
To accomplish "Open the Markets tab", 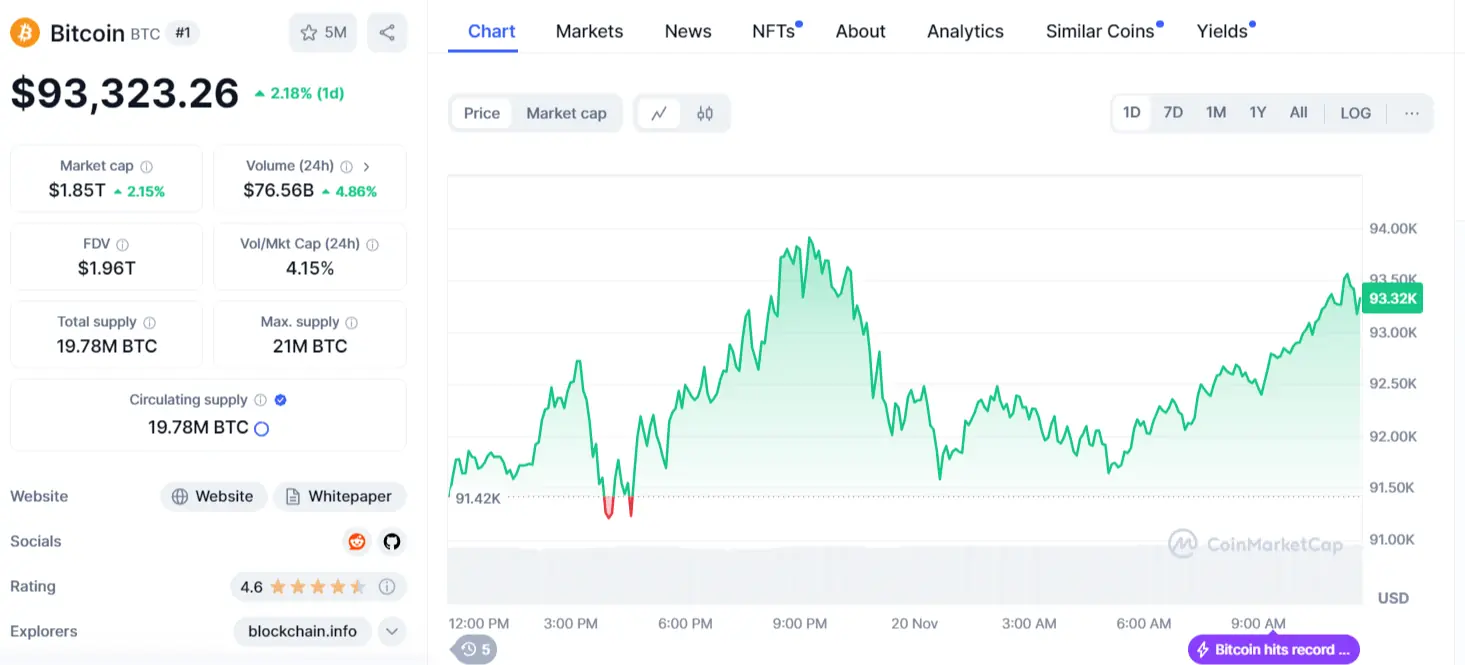I will 589,31.
